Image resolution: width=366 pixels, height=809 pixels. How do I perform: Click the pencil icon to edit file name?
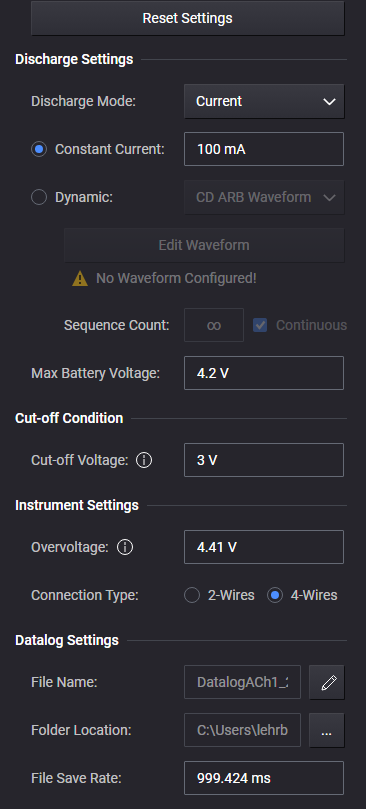click(327, 682)
